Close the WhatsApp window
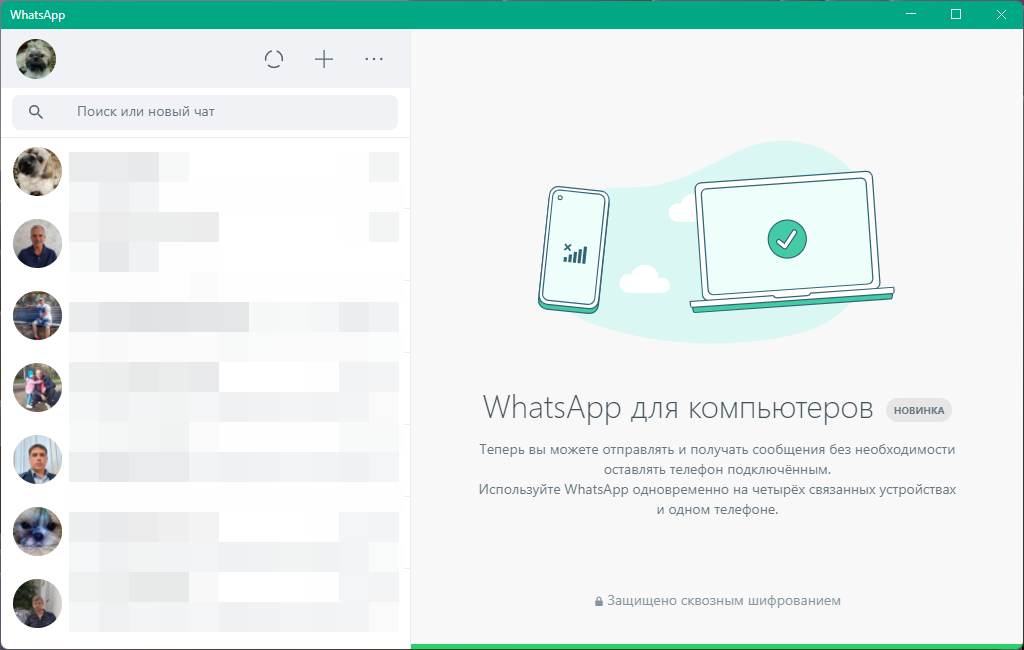Viewport: 1024px width, 650px height. click(1001, 14)
